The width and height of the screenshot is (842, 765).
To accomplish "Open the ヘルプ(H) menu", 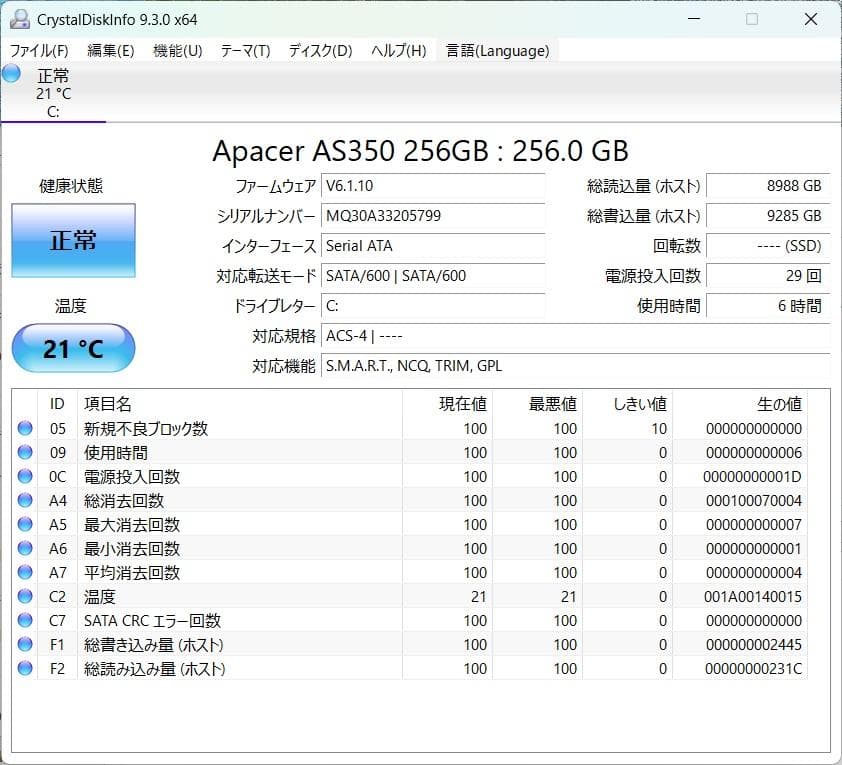I will click(398, 50).
